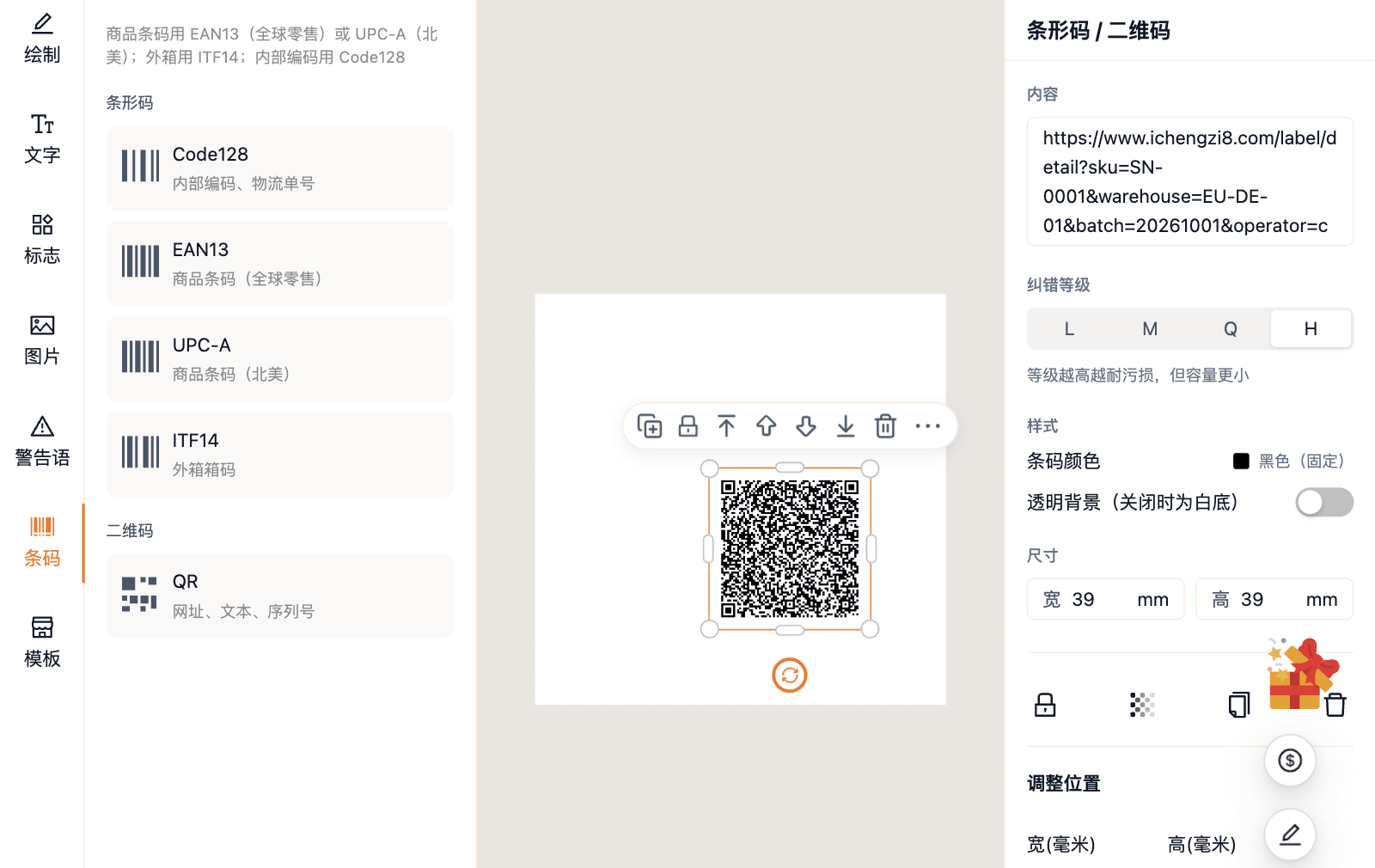
Task: Set error correction level to M
Action: click(x=1150, y=329)
